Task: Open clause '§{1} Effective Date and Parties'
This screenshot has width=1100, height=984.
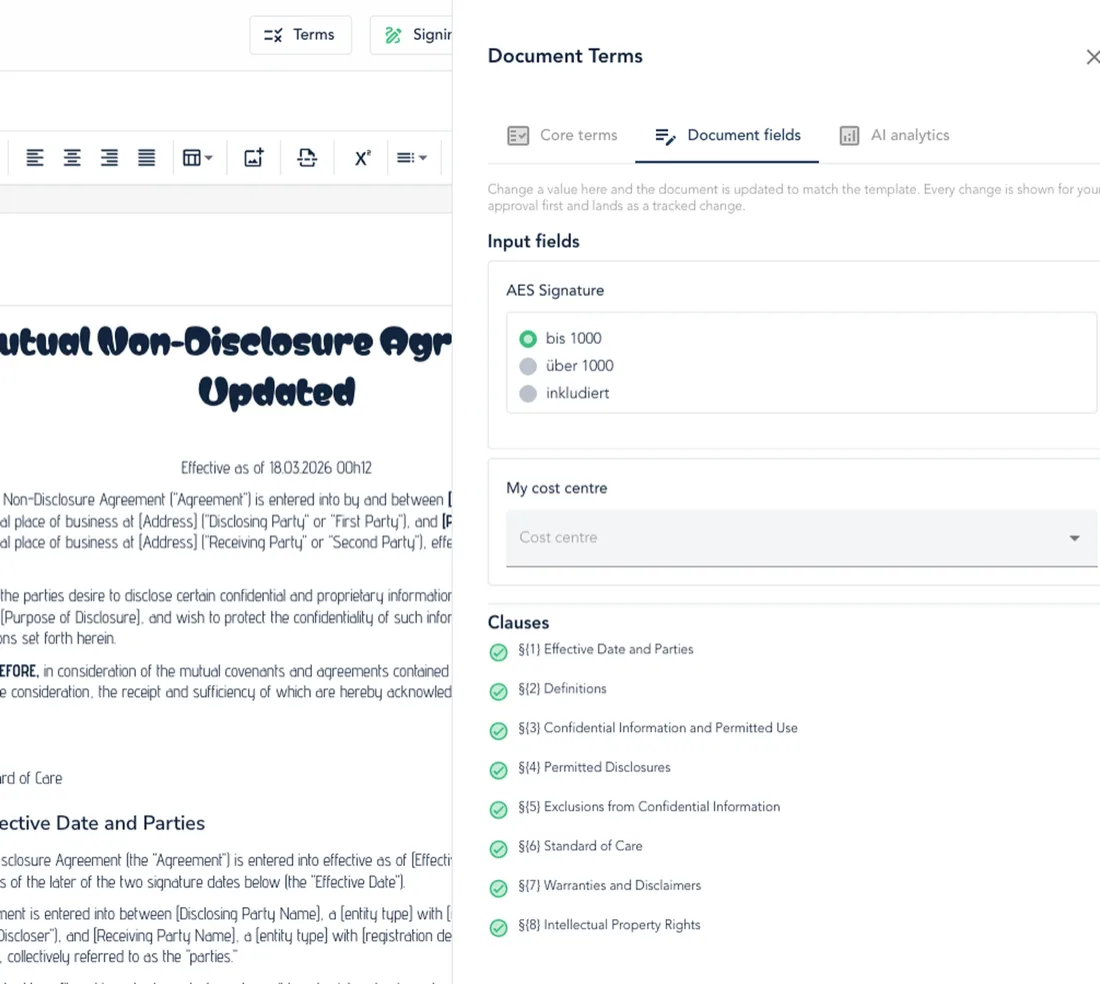Action: [x=605, y=649]
